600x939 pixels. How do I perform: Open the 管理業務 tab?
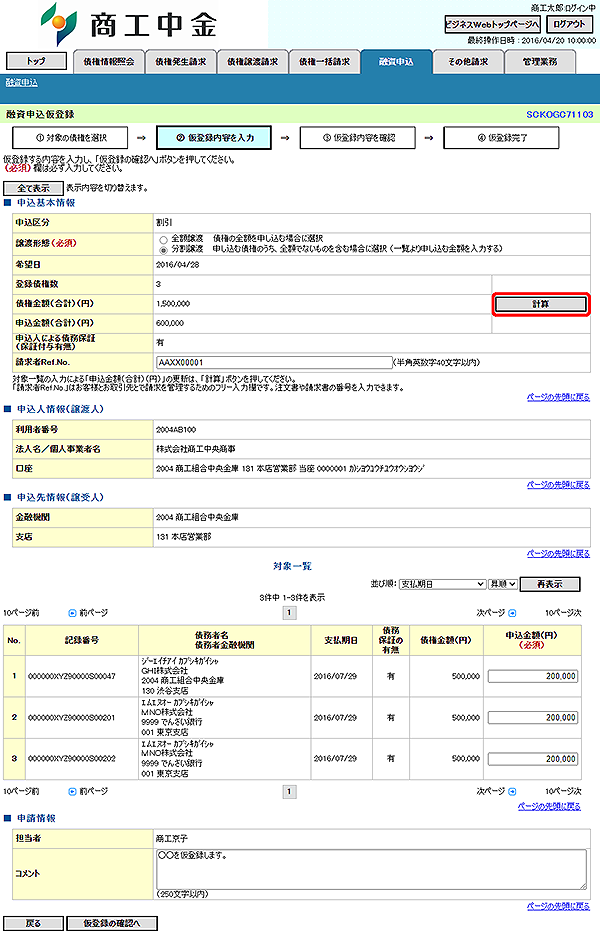click(x=540, y=62)
